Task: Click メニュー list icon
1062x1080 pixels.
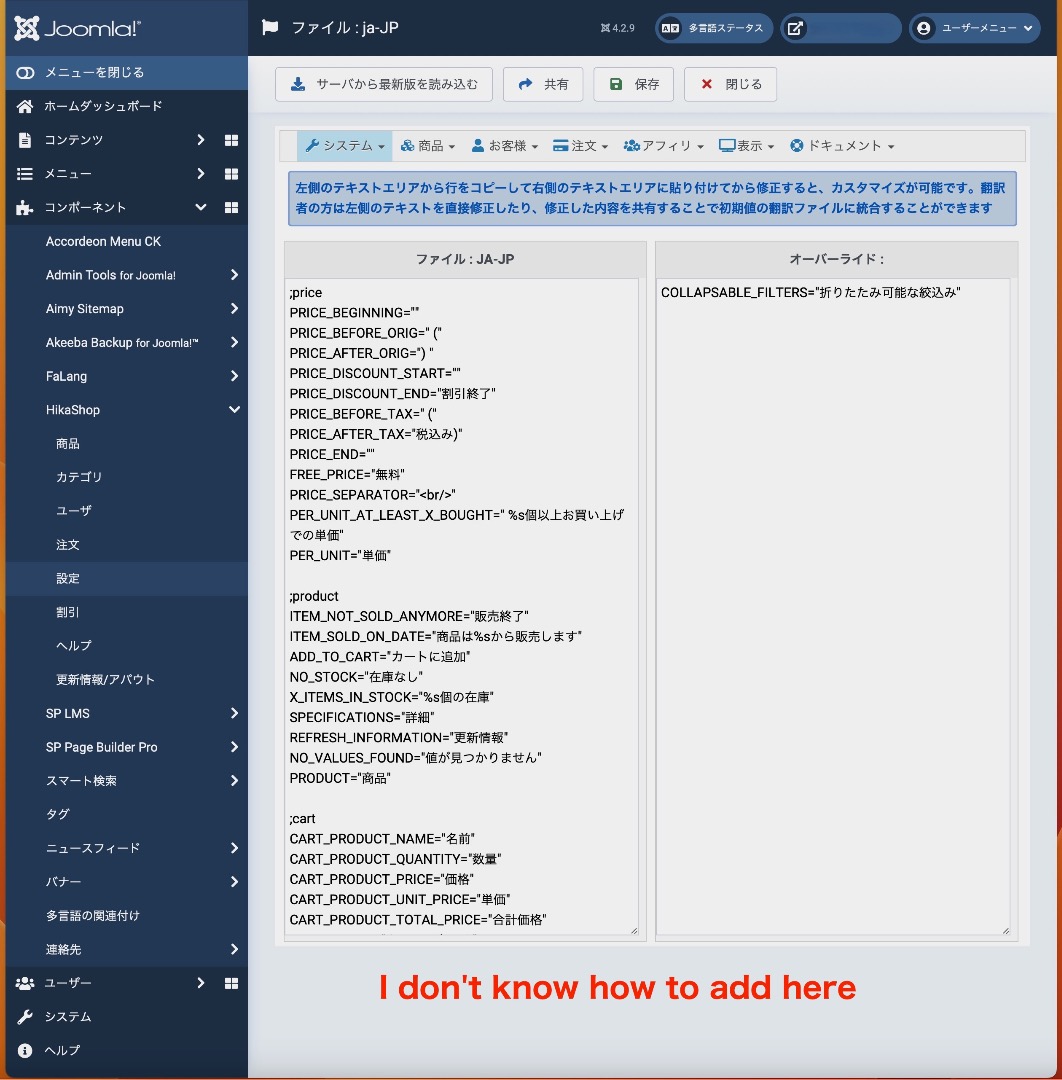Action: point(25,174)
